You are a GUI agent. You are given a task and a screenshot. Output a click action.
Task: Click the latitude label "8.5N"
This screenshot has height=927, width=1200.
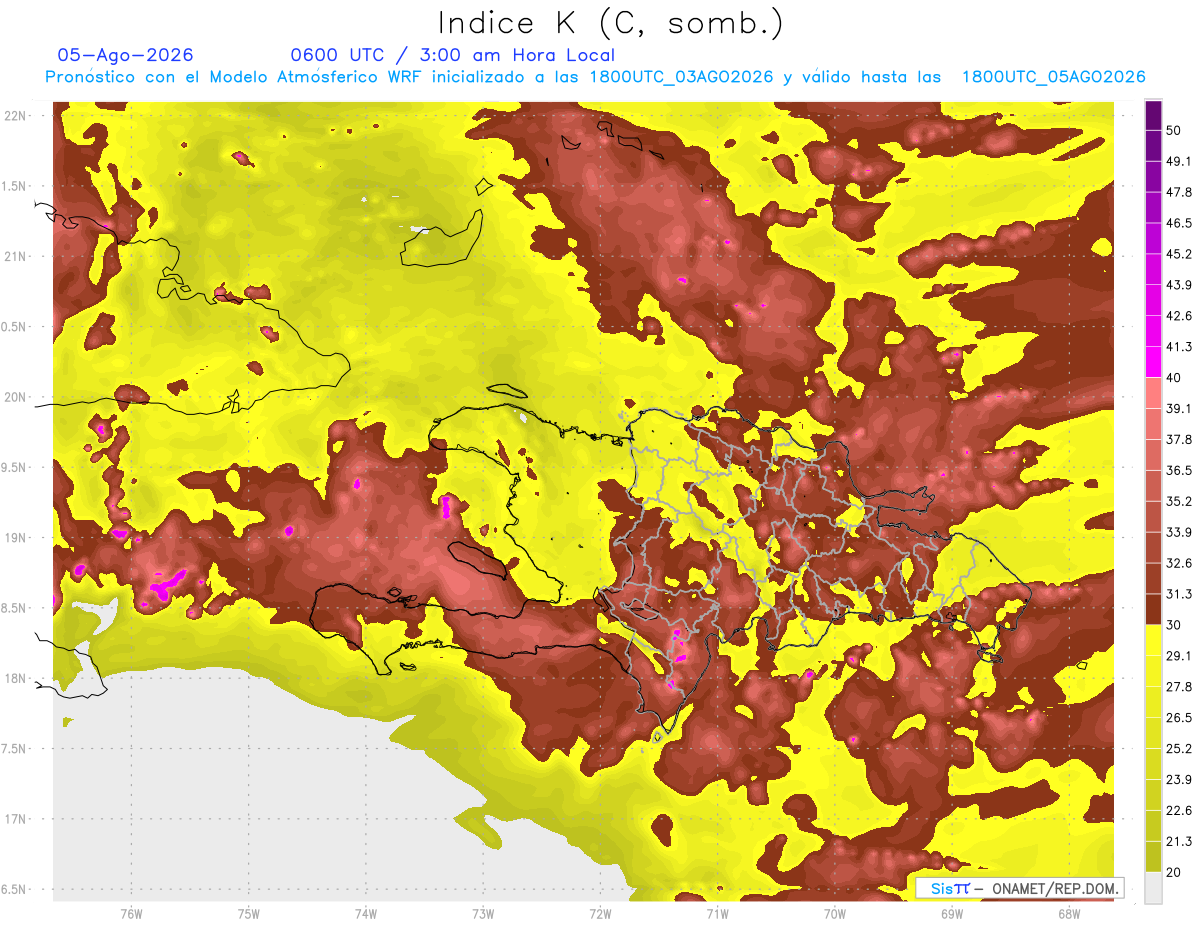click(x=14, y=608)
